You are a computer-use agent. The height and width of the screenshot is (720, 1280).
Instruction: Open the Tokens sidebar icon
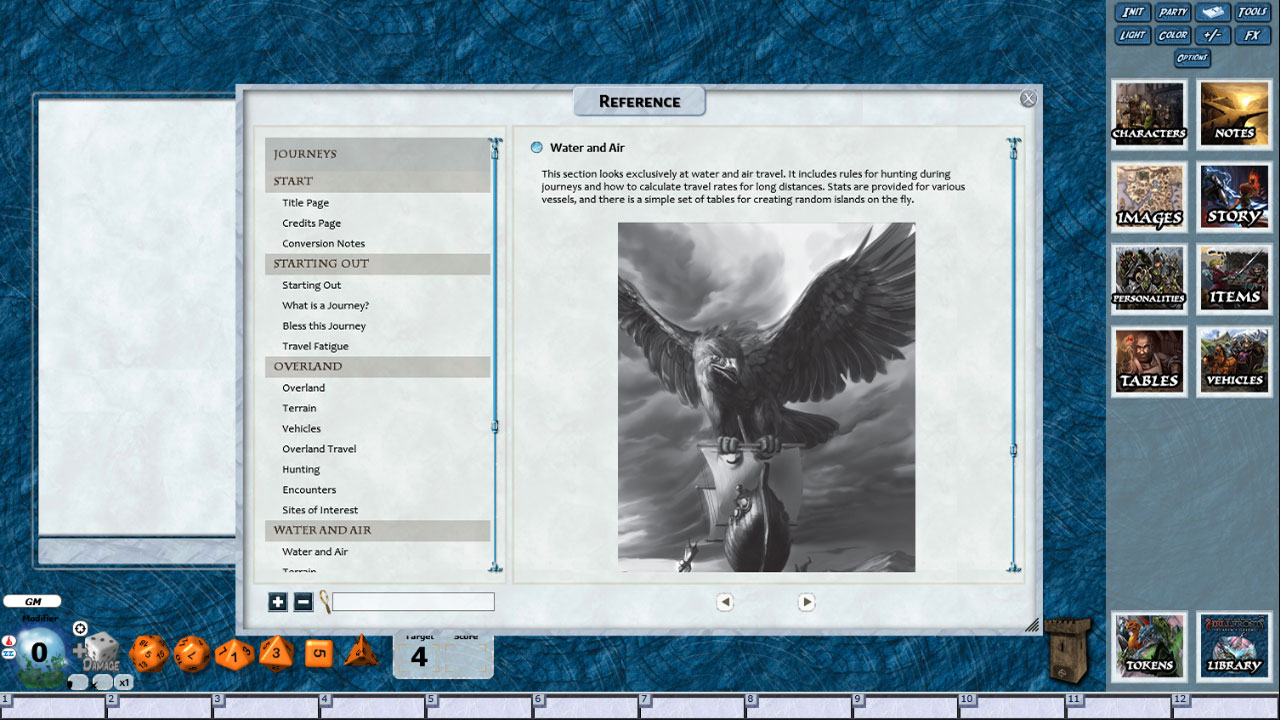click(1149, 646)
